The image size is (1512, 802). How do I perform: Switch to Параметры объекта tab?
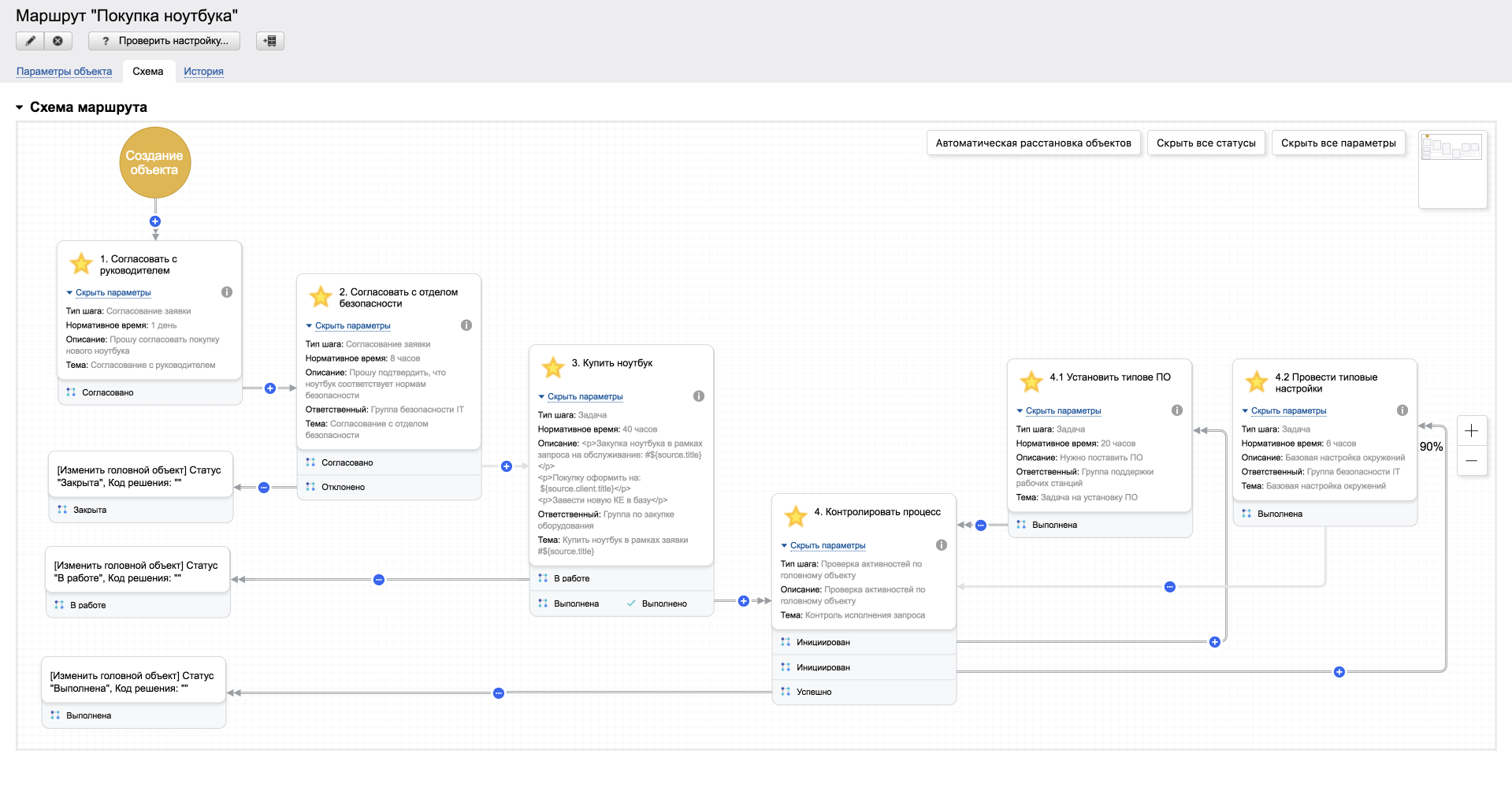pyautogui.click(x=64, y=72)
